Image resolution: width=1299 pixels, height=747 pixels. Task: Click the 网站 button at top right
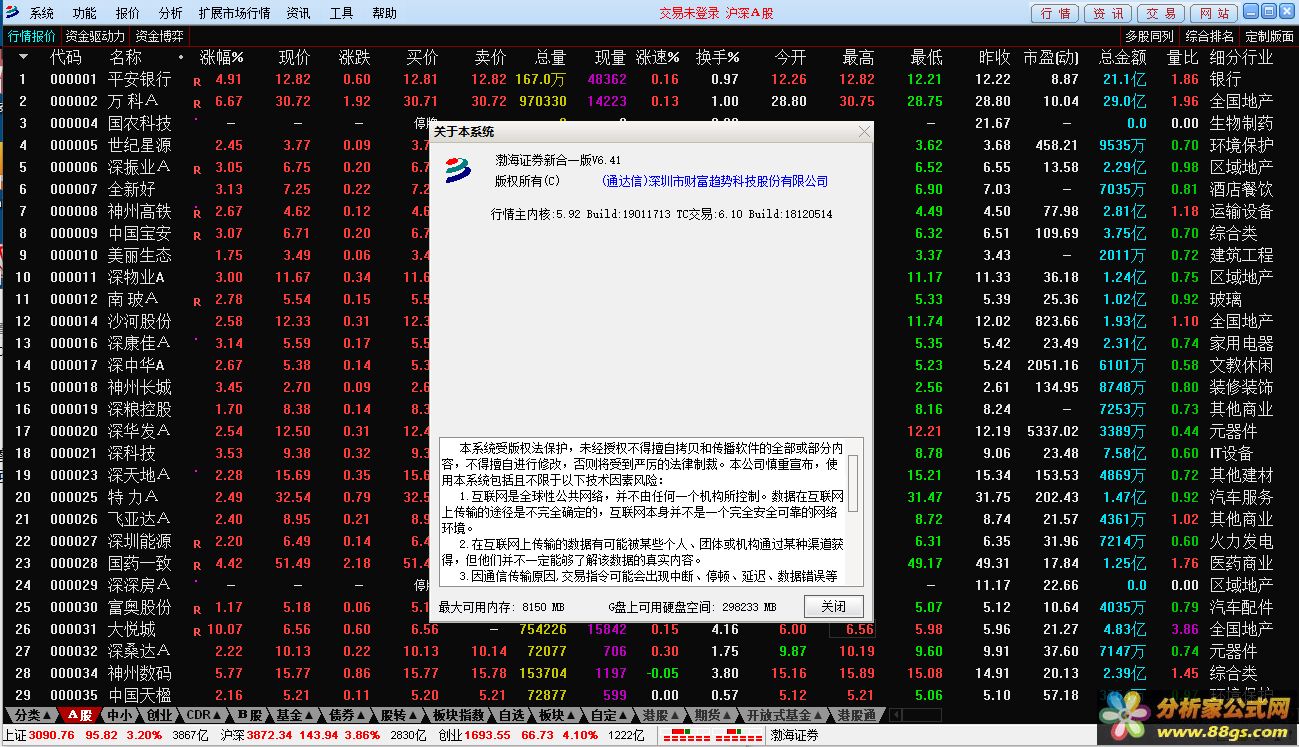pos(1214,13)
